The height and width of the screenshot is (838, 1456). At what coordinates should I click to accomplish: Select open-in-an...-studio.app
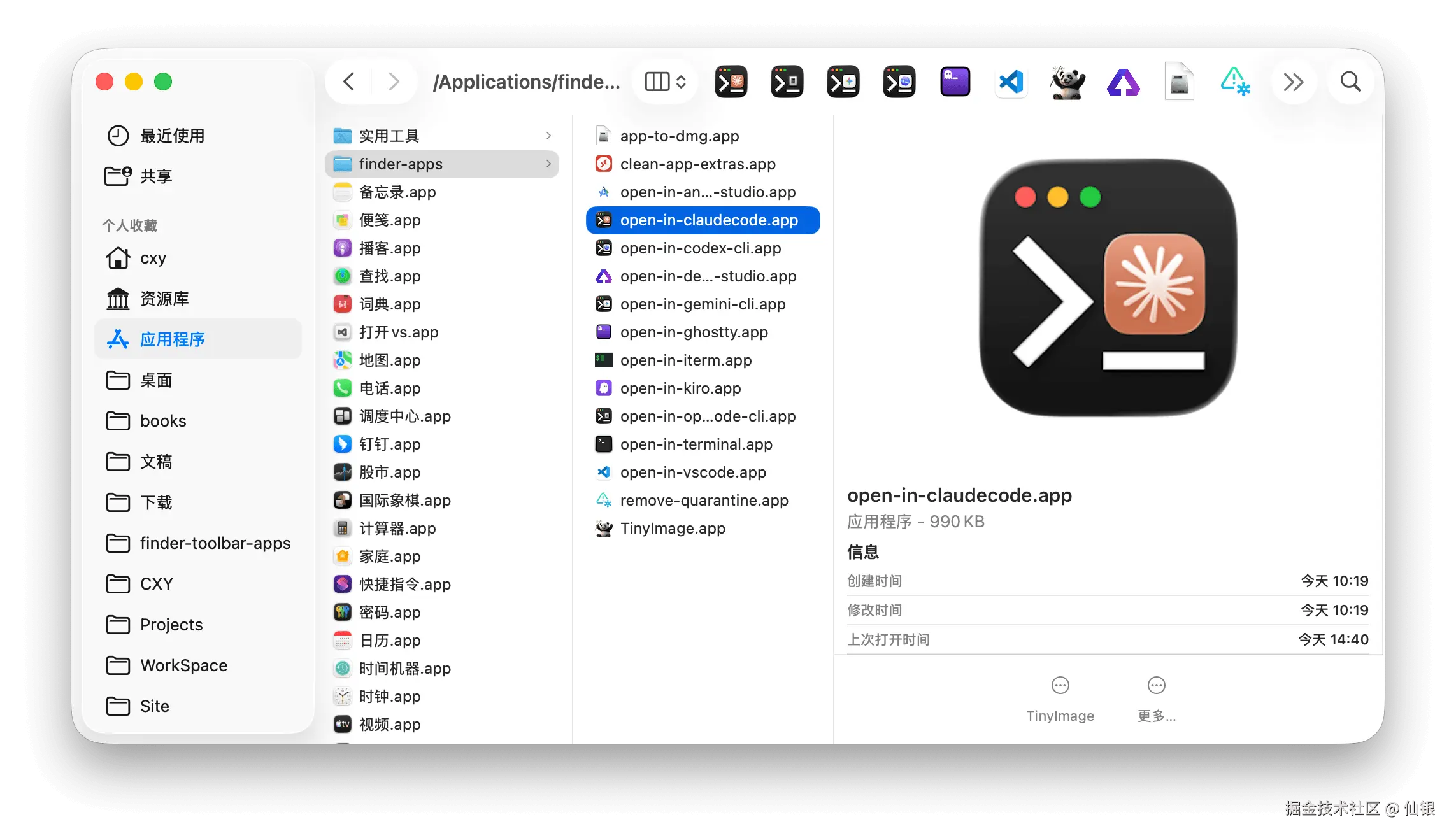[703, 192]
